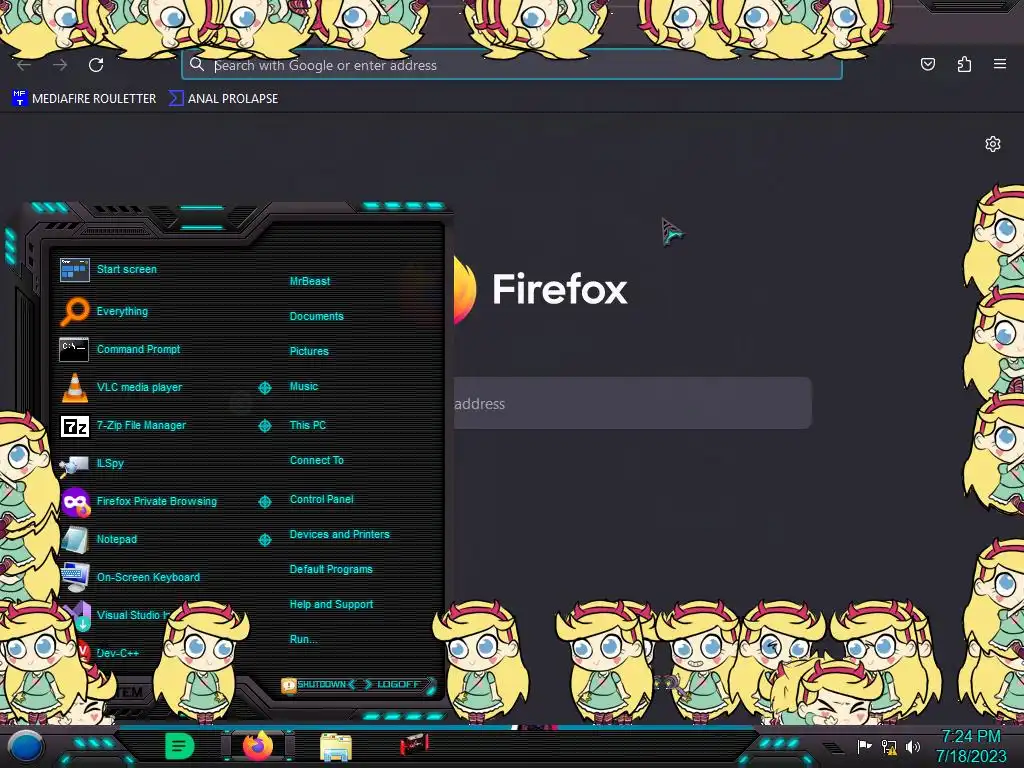This screenshot has width=1024, height=768.
Task: Click the ILSpy icon
Action: [74, 465]
